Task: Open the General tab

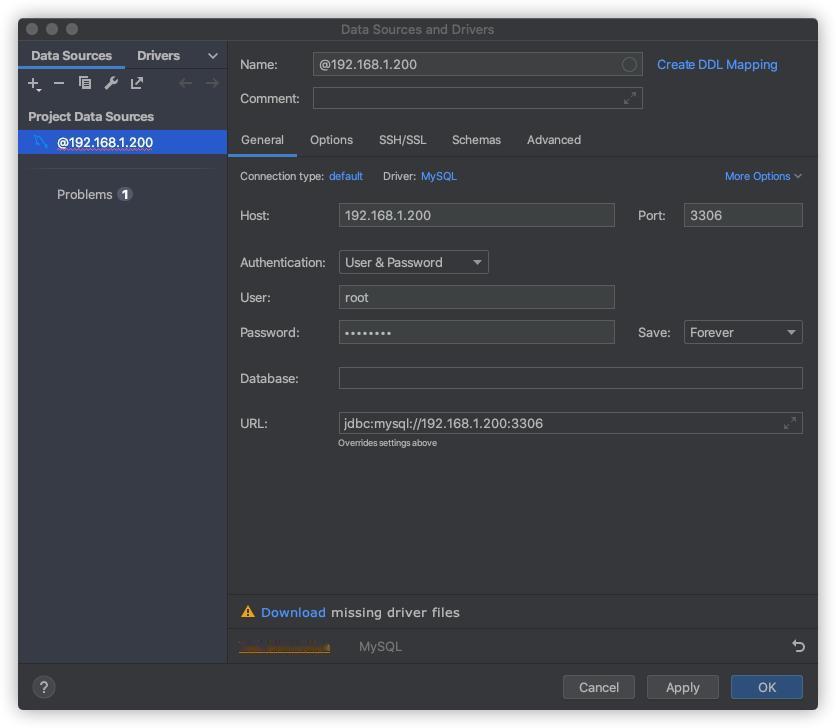Action: (x=262, y=140)
